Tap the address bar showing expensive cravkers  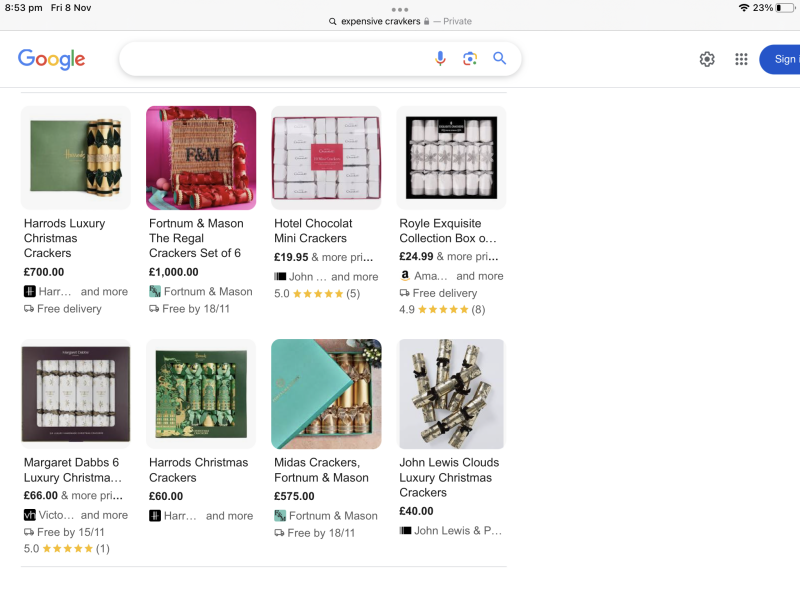tap(400, 21)
